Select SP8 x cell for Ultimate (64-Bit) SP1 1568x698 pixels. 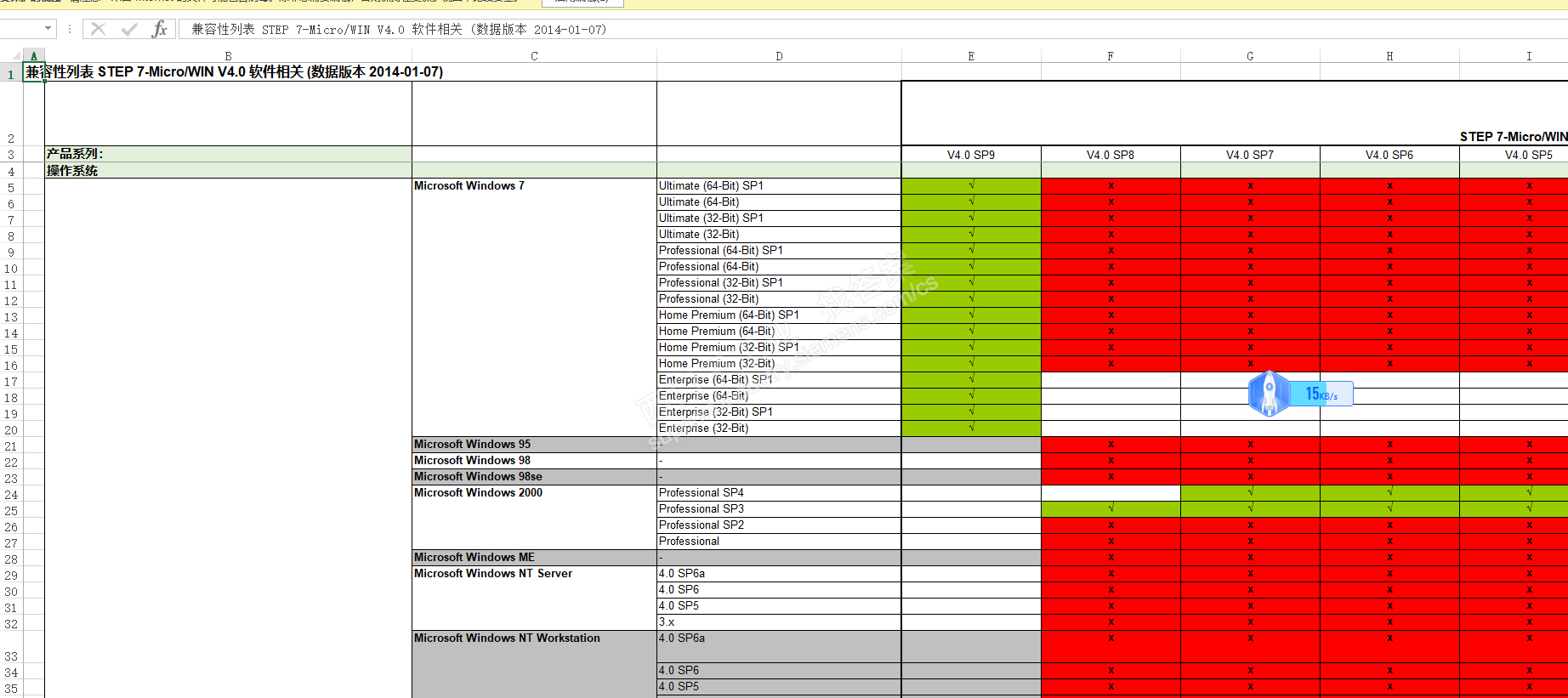click(1111, 186)
